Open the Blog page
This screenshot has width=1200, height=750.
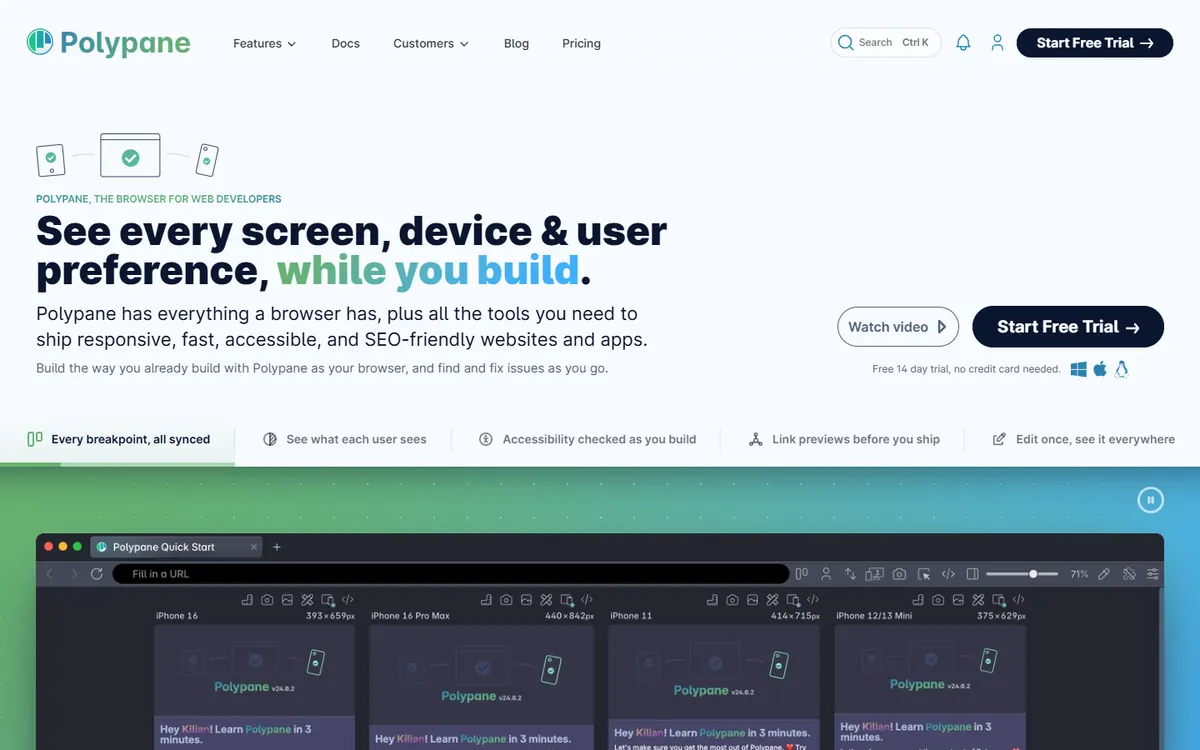[x=517, y=43]
